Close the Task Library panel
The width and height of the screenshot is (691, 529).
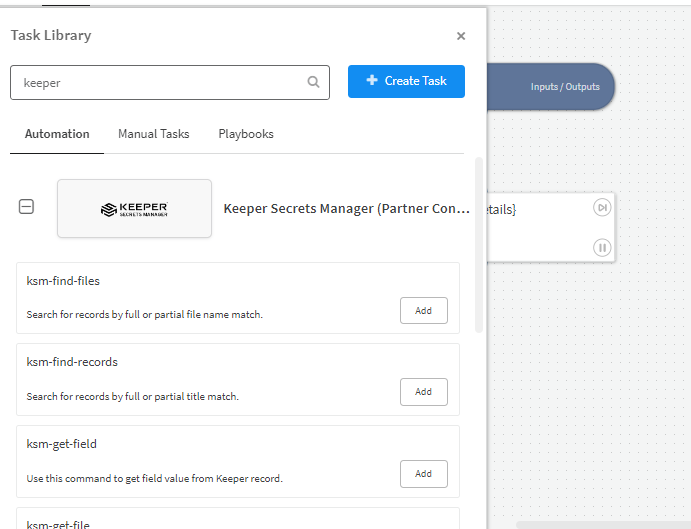click(x=461, y=36)
